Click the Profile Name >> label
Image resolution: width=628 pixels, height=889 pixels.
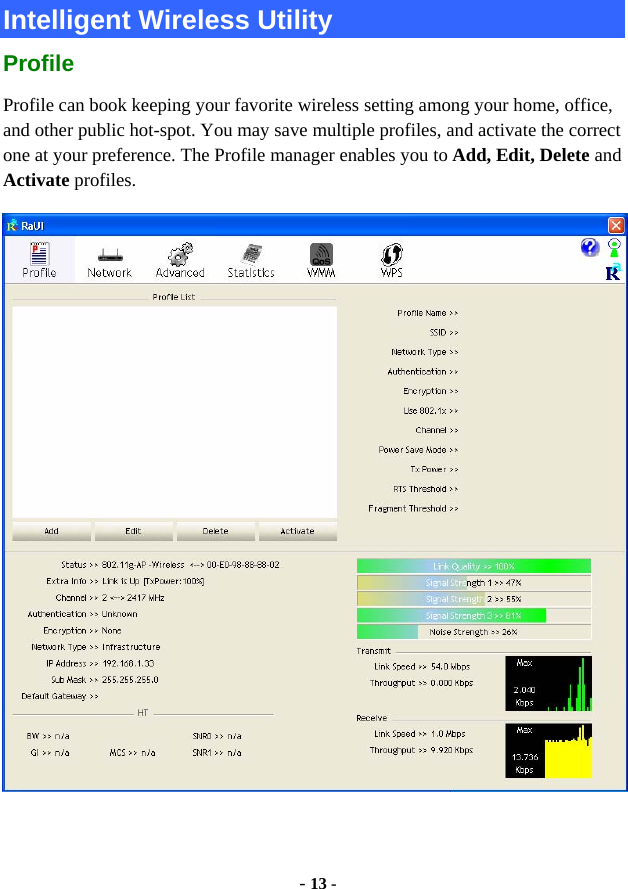pos(427,313)
